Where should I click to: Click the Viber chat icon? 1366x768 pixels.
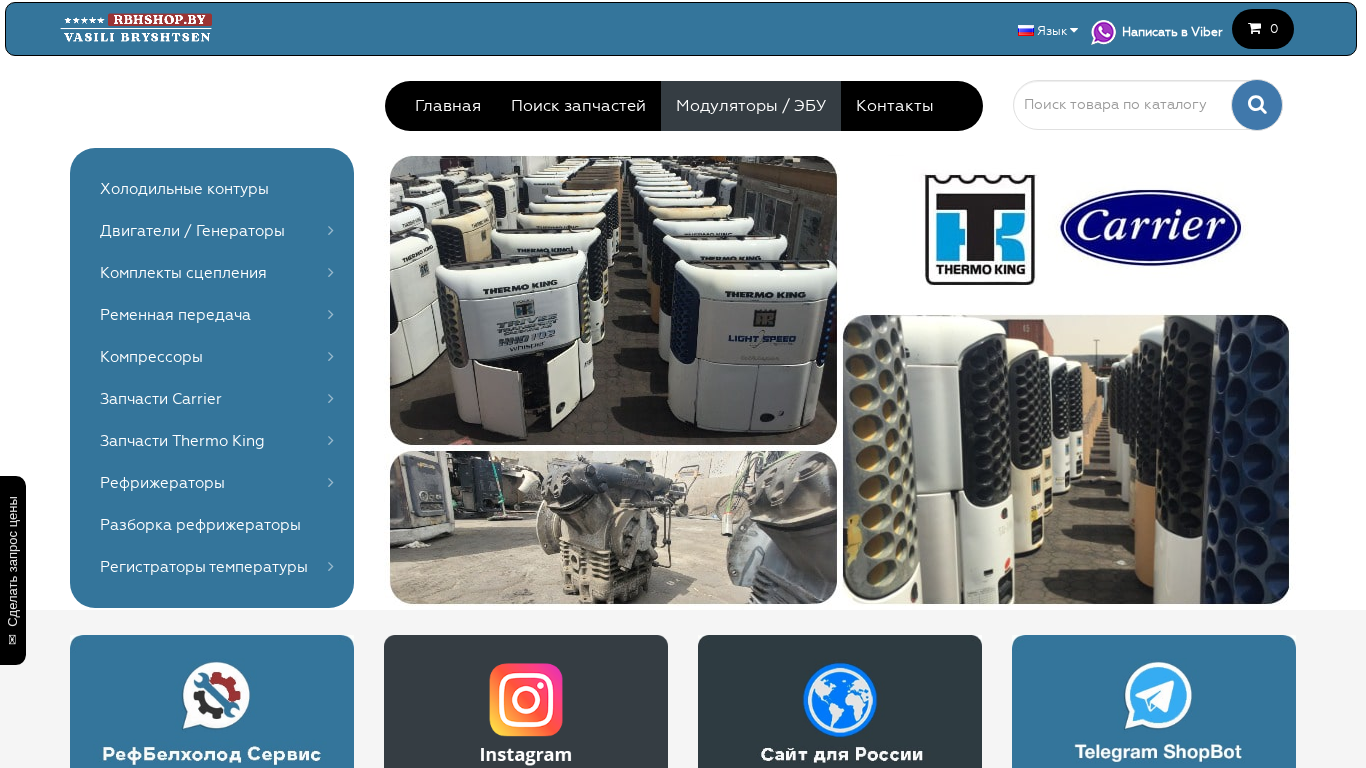1103,32
